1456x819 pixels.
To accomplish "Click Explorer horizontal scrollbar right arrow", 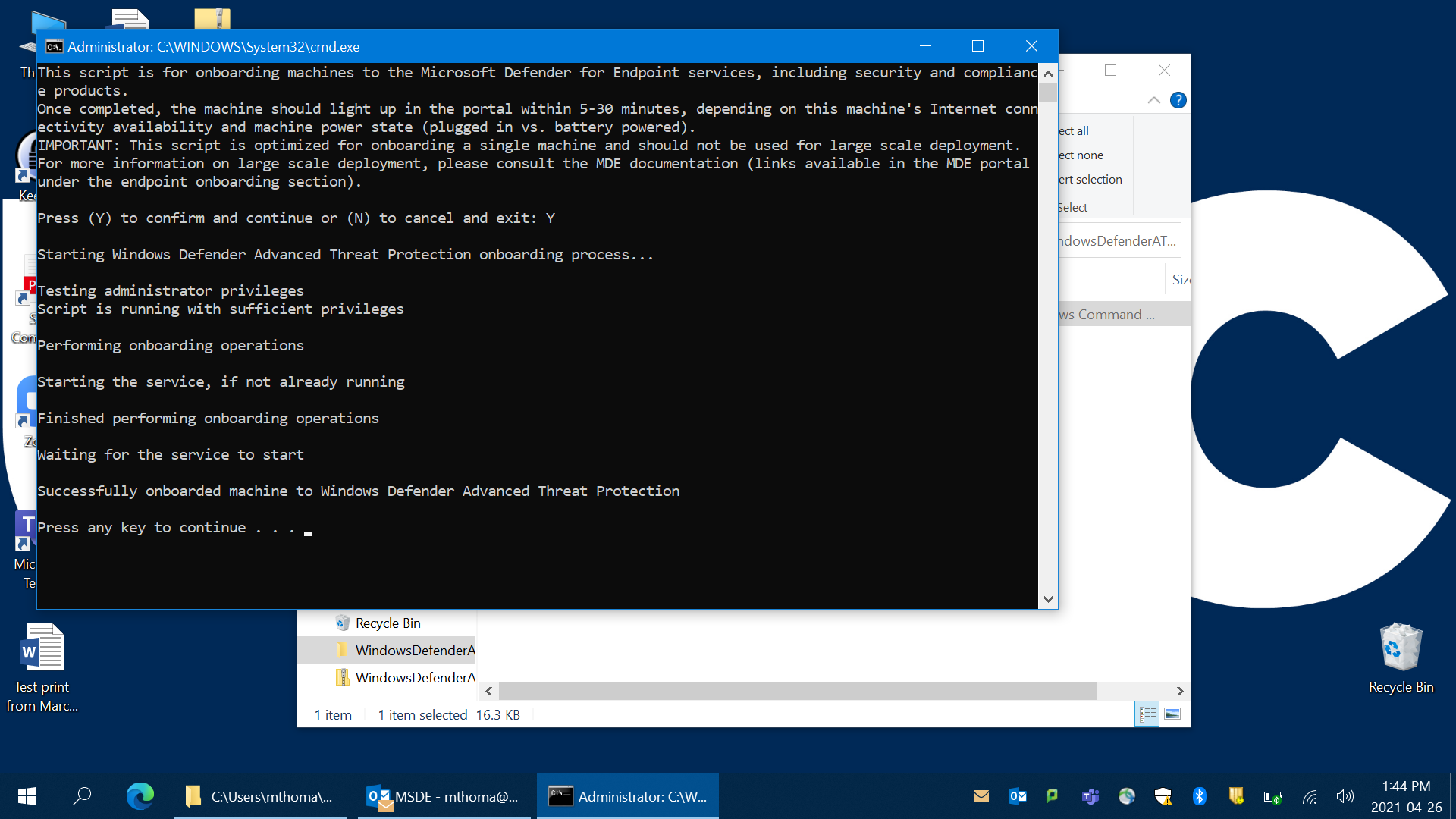I will pos(1180,691).
